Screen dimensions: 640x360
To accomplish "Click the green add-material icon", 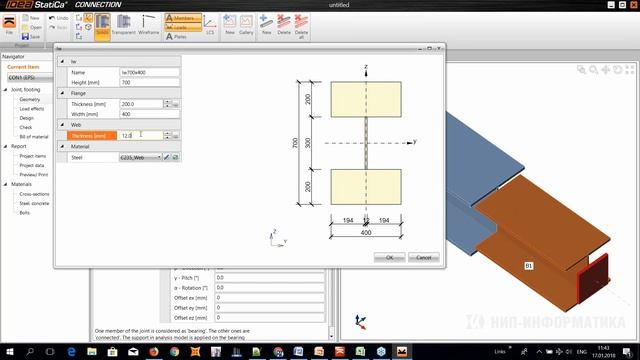I will 176,157.
